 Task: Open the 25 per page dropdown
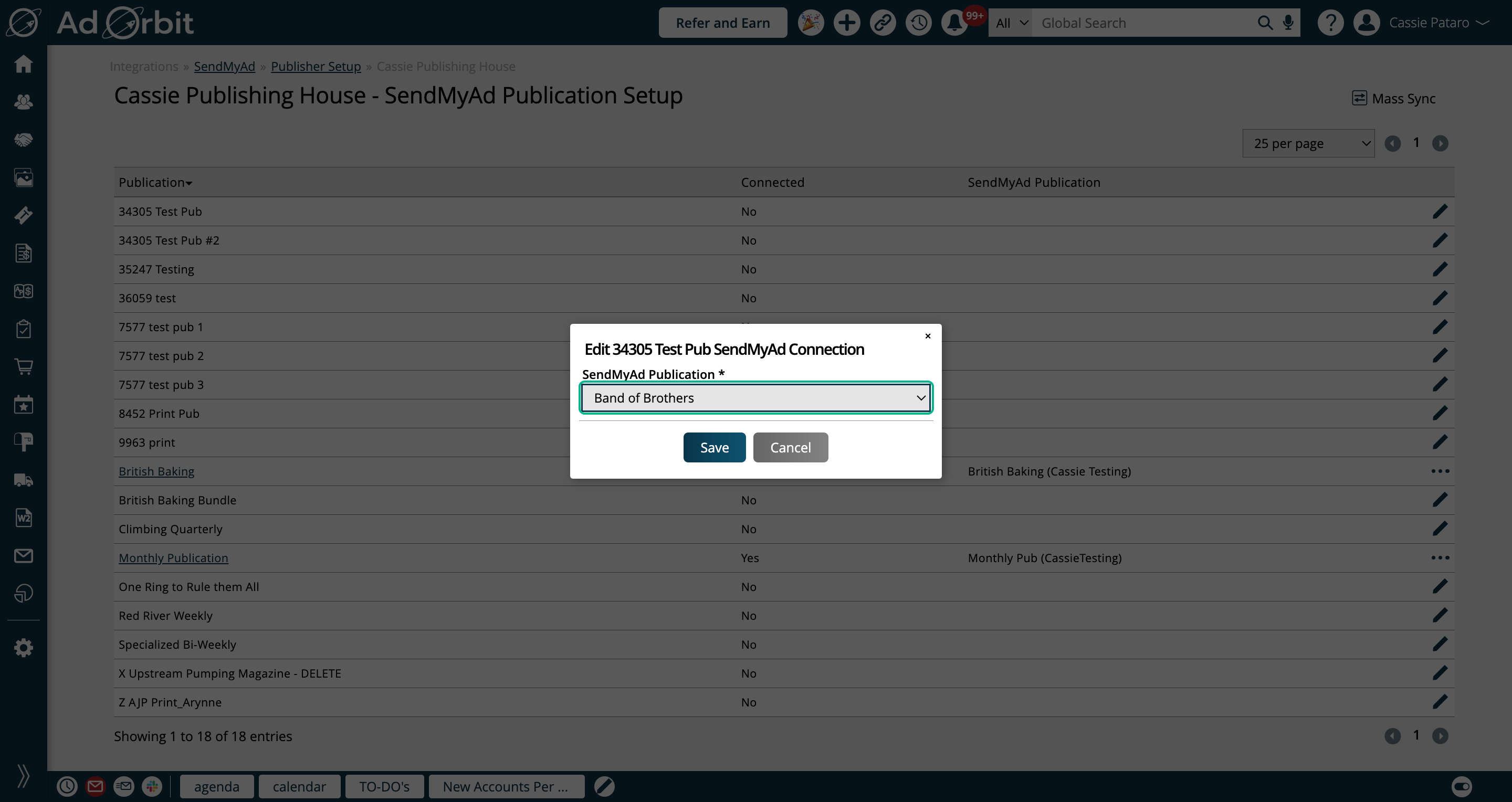1308,143
